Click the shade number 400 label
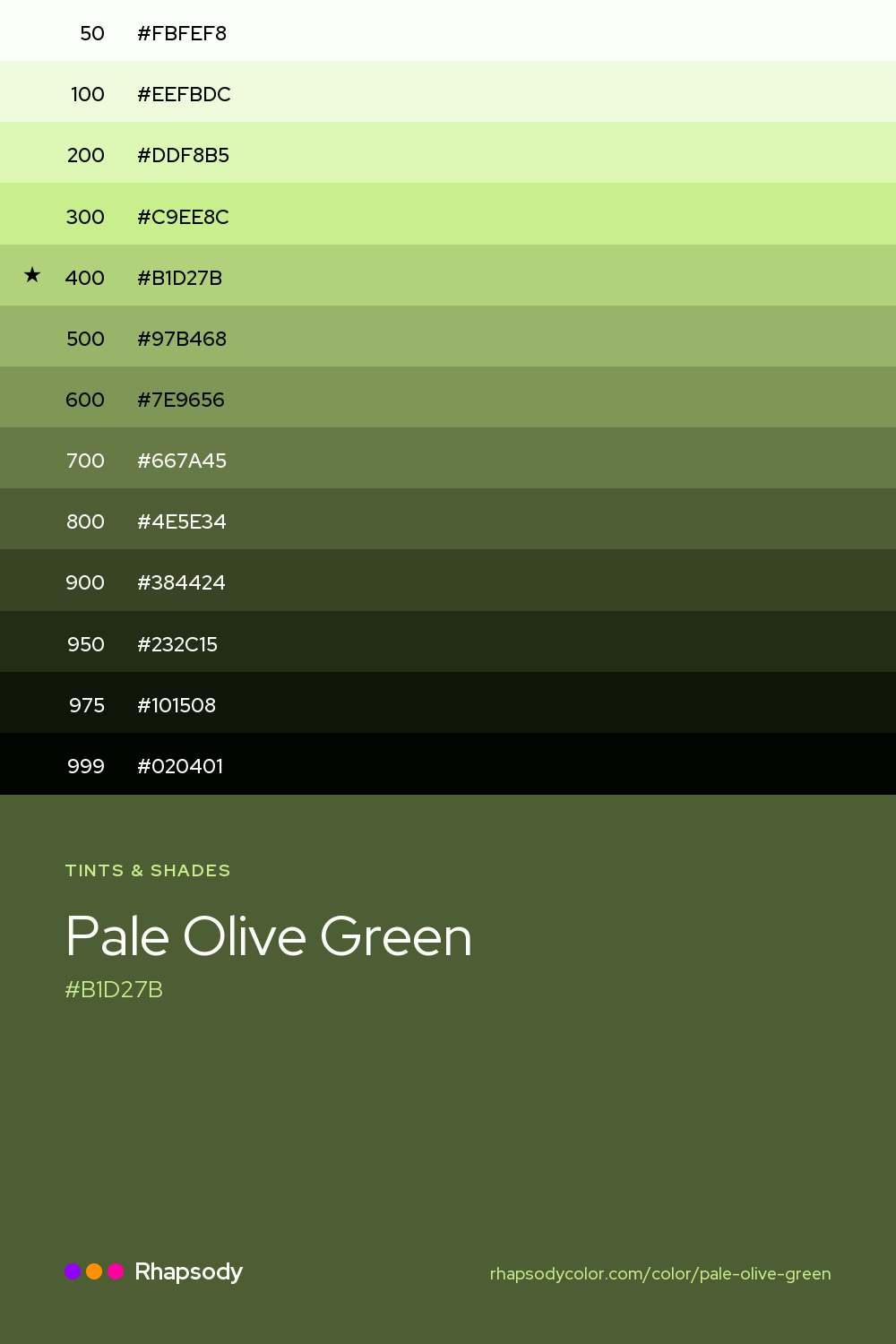Viewport: 896px width, 1344px height. click(85, 278)
